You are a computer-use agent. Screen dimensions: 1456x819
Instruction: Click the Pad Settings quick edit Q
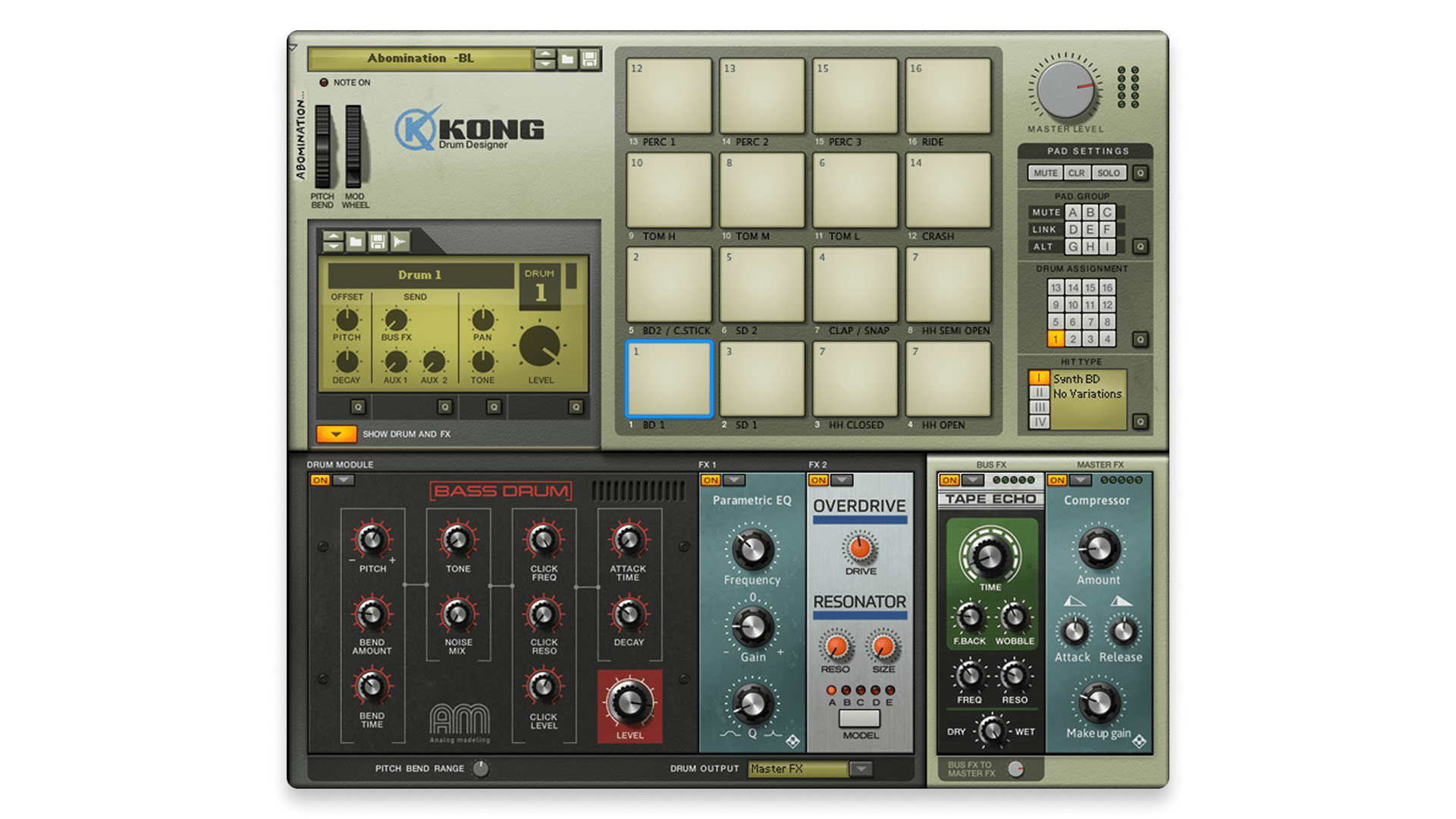[1140, 173]
